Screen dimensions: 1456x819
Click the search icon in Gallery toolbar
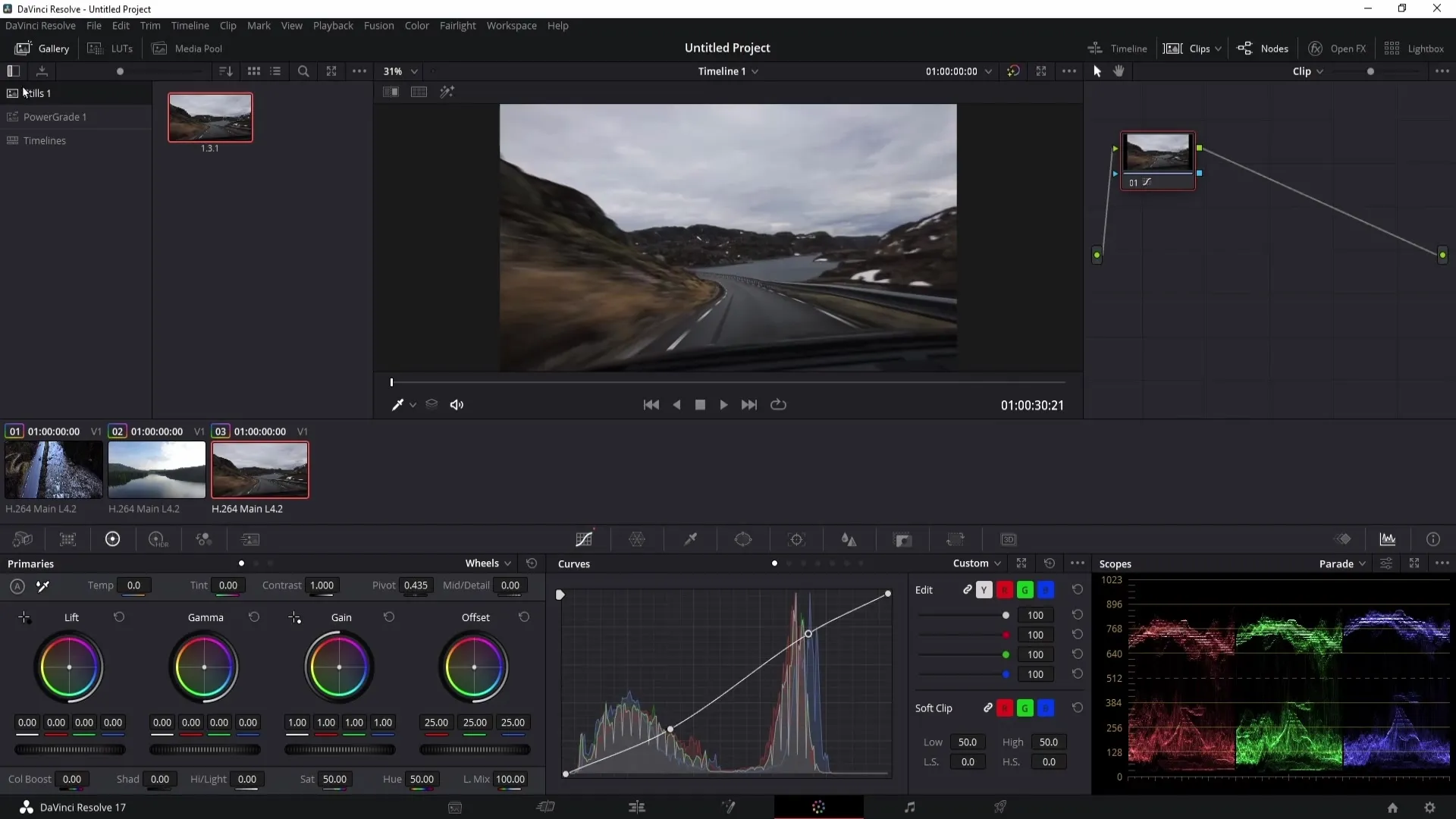(303, 71)
